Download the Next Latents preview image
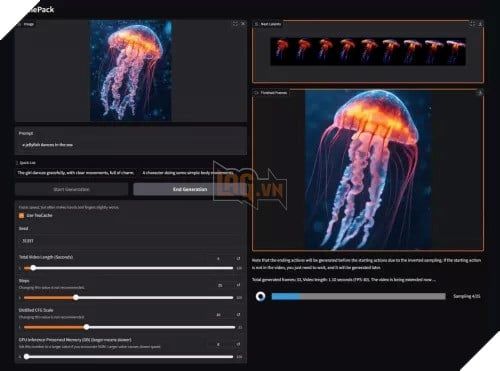The width and height of the screenshot is (500, 371). tap(480, 24)
